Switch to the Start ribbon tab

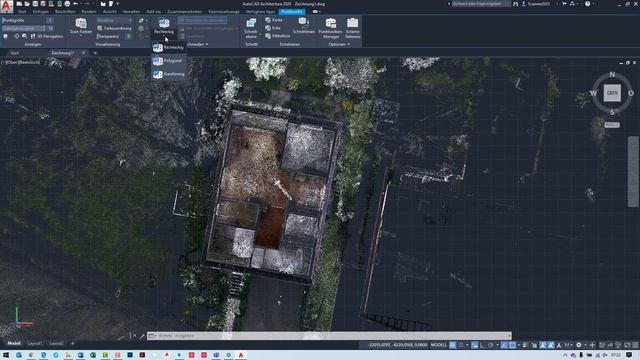22,12
